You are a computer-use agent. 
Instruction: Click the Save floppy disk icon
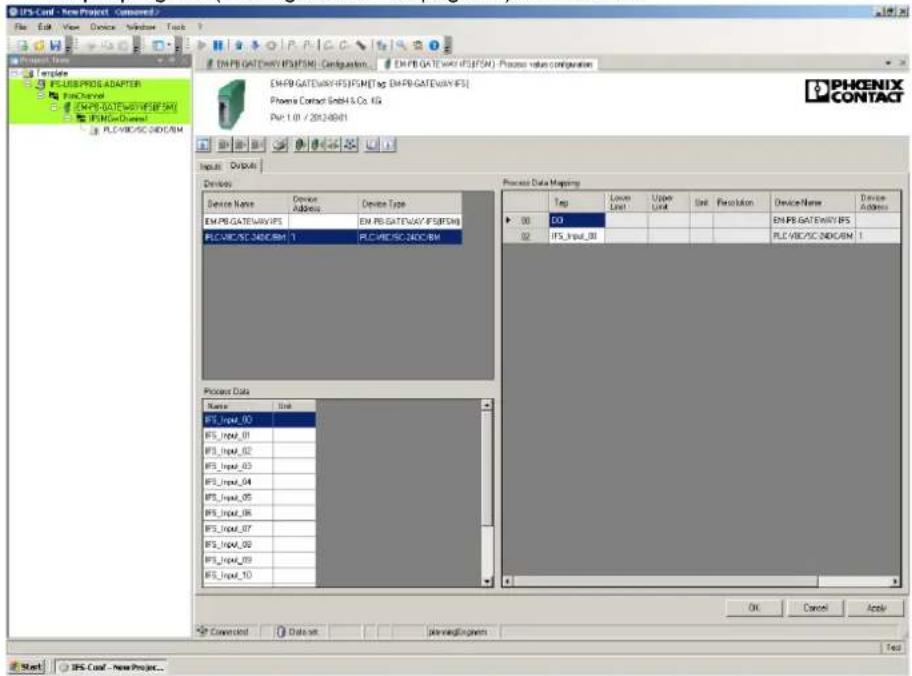coord(55,45)
